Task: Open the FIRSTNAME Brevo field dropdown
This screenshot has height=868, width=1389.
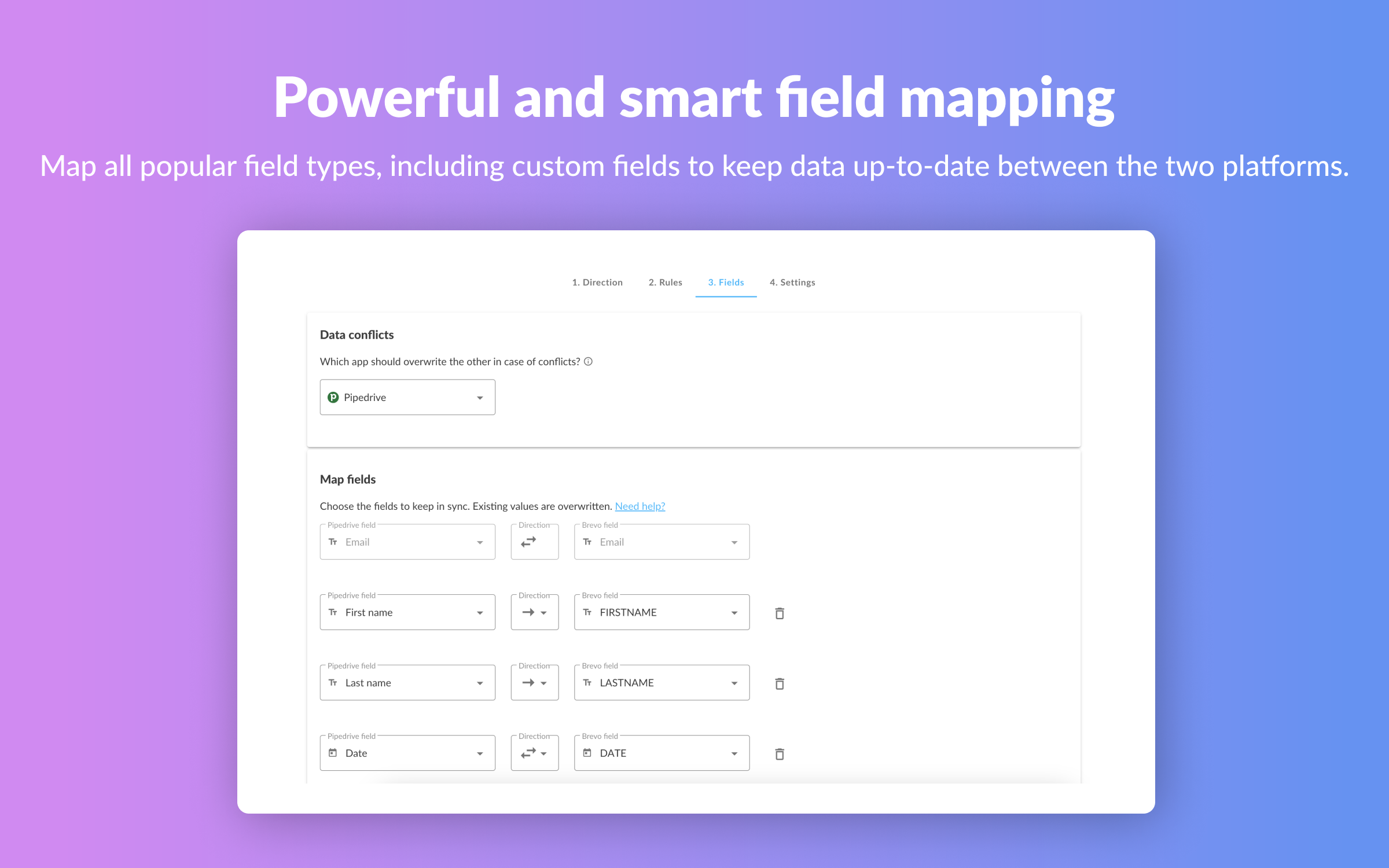Action: 662,612
